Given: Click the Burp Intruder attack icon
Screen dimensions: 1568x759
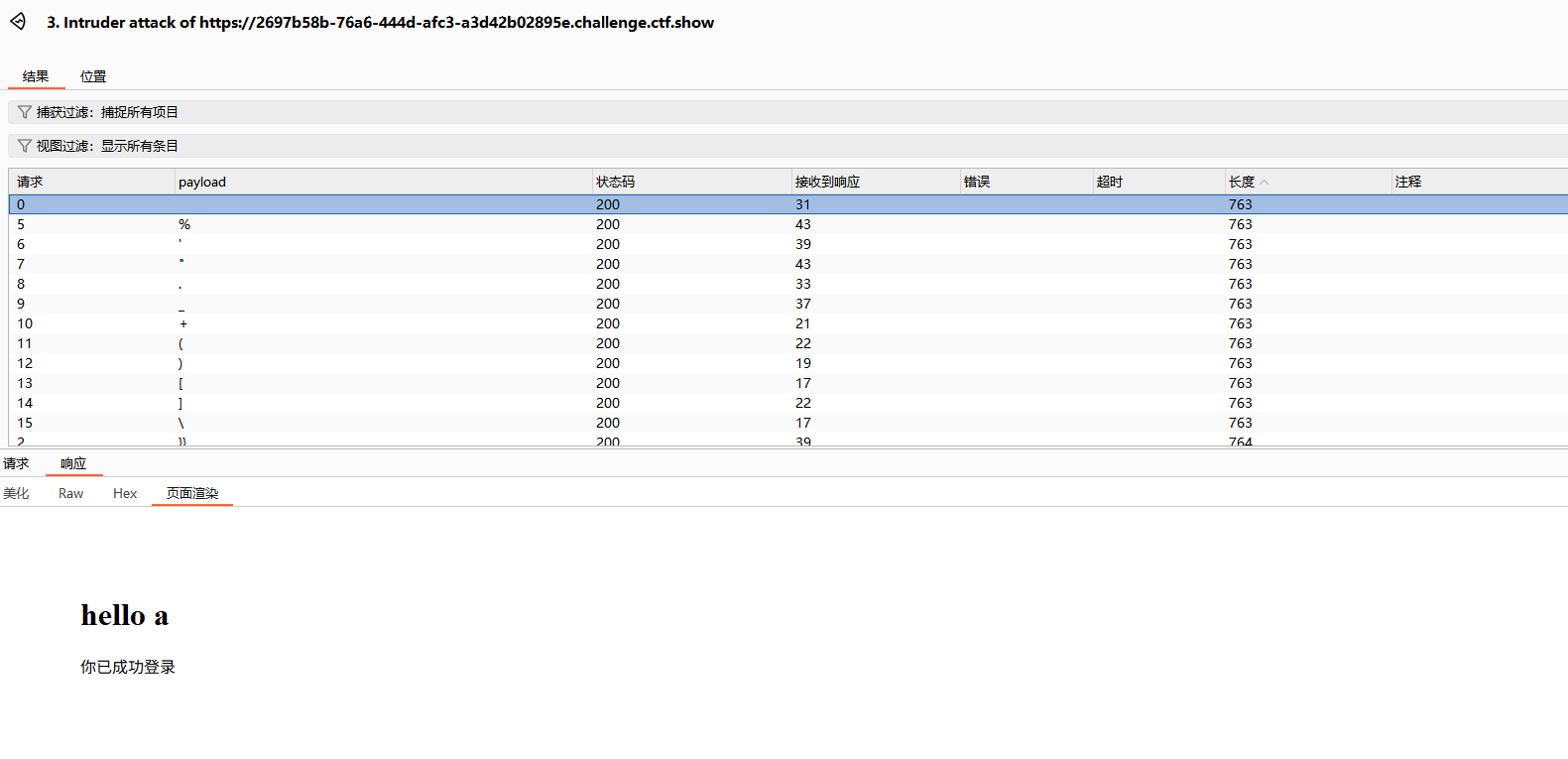Looking at the screenshot, I should (18, 22).
